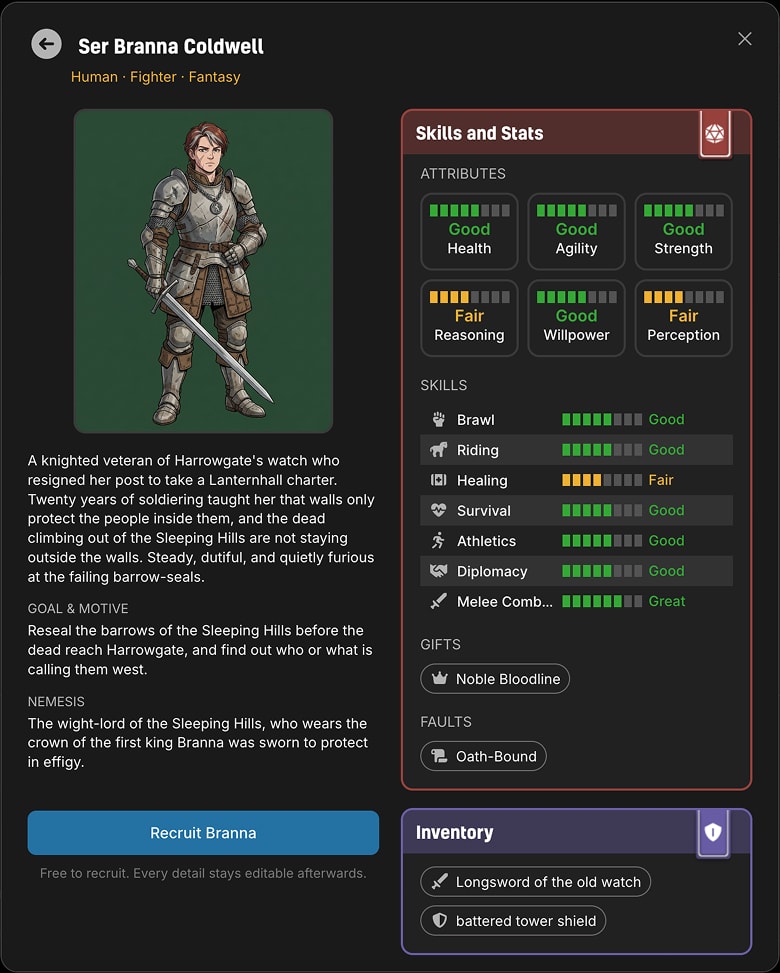Click the Healing skill label
The width and height of the screenshot is (780, 973).
pyautogui.click(x=482, y=481)
